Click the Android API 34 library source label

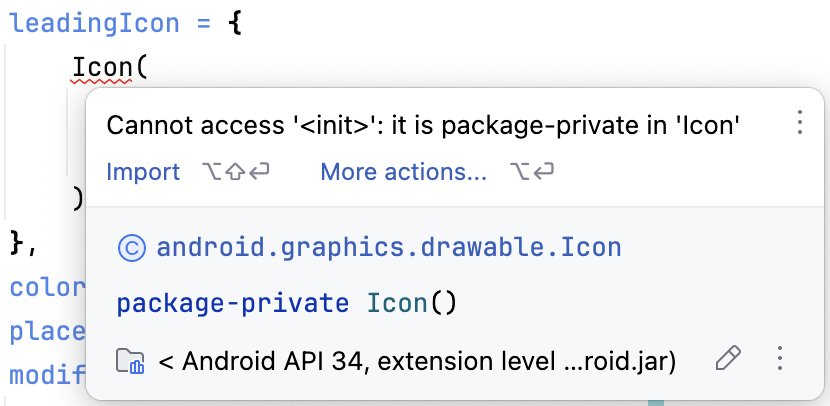pos(417,362)
